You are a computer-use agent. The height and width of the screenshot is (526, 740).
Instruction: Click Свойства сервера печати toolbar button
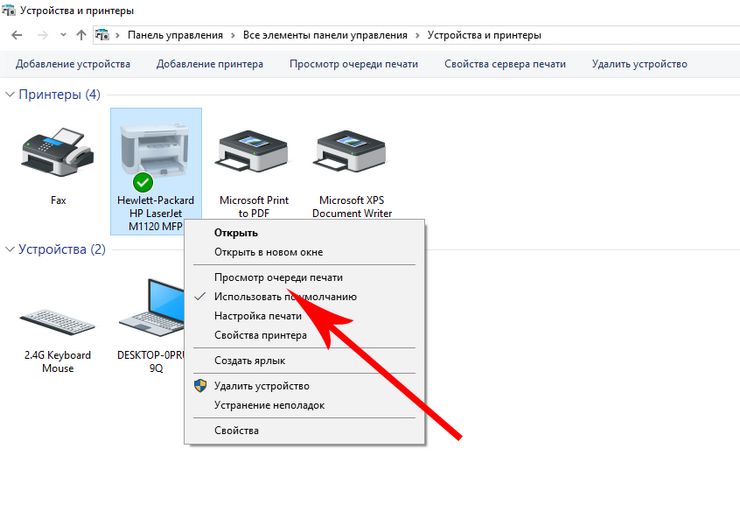coord(505,64)
